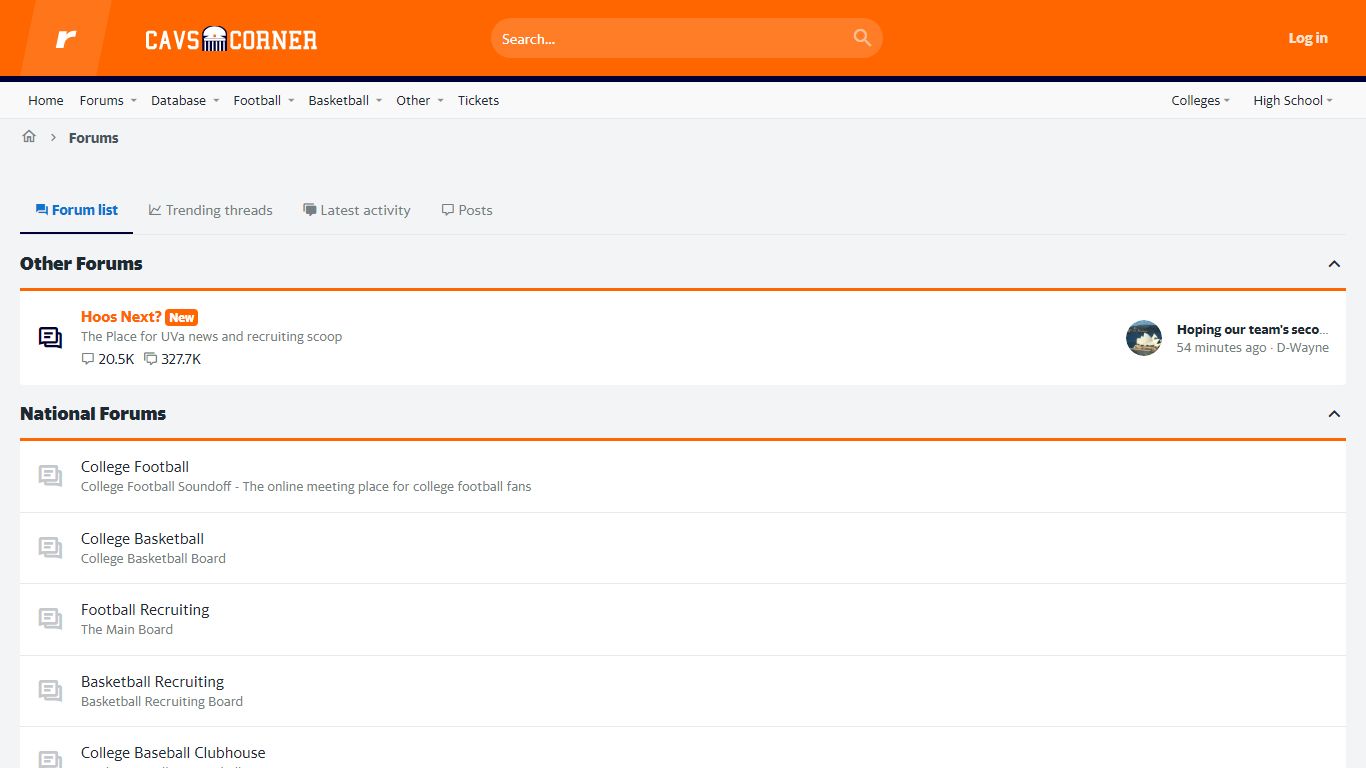Focus the Search input field

pyautogui.click(x=674, y=39)
